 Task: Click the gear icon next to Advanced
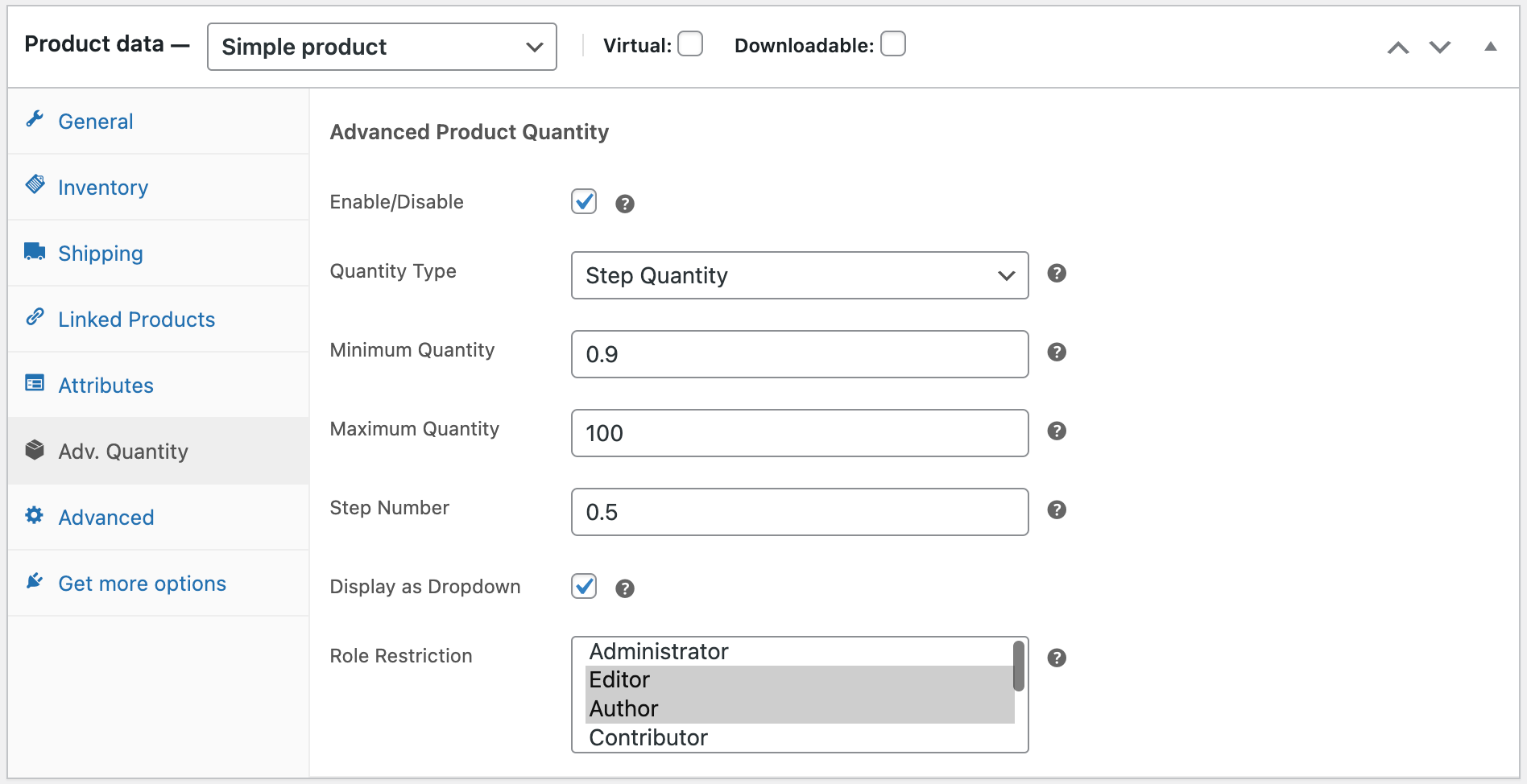click(34, 516)
